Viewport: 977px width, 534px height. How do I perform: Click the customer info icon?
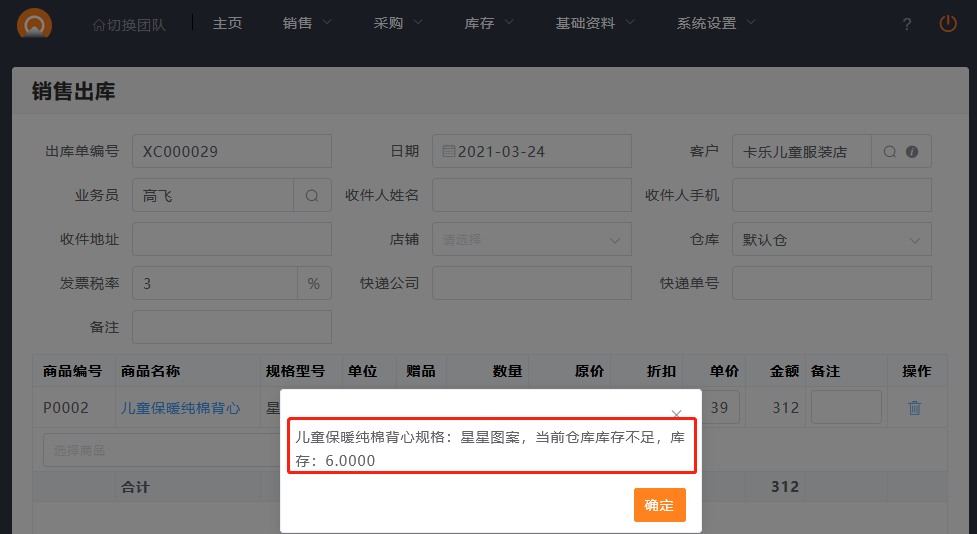point(912,152)
